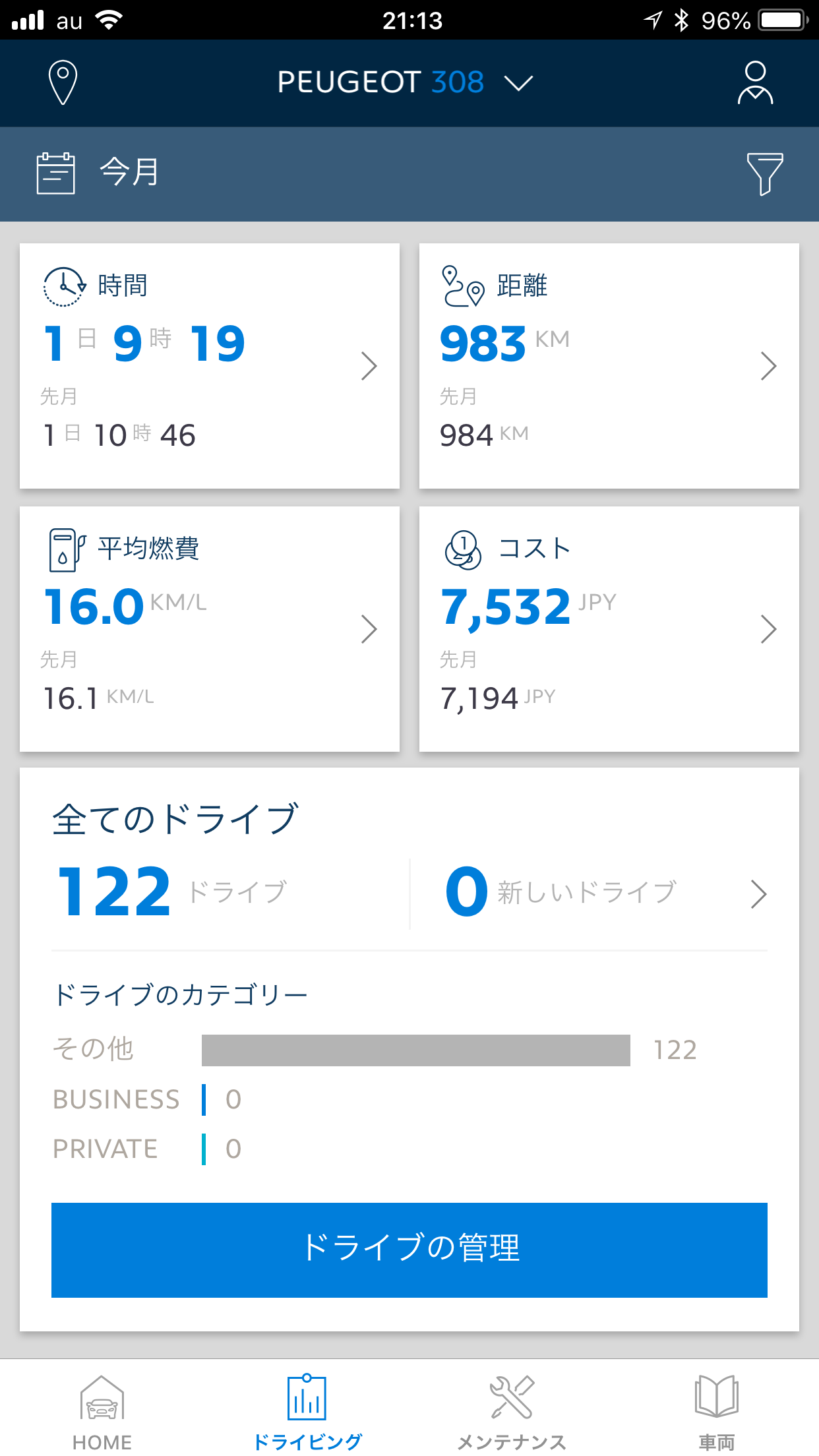This screenshot has width=819, height=1456.
Task: Open コスト details via its chevron
Action: tap(768, 629)
